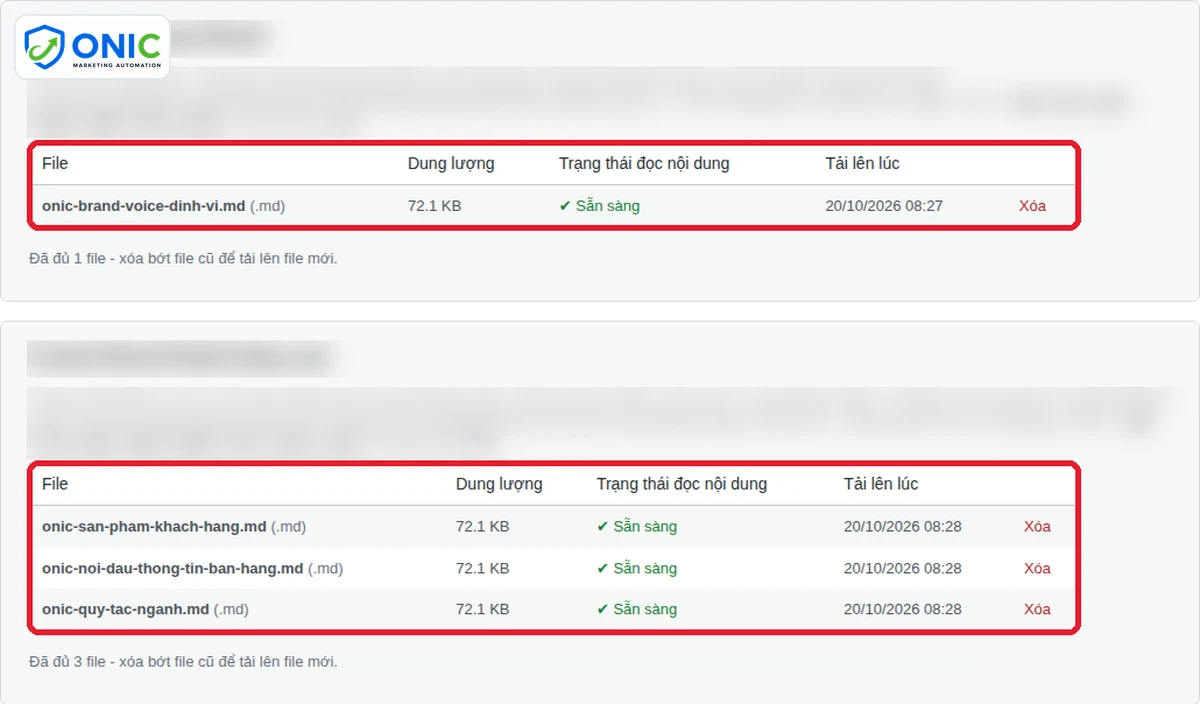The width and height of the screenshot is (1200, 704).
Task: Click 'Trạng thái đọc nội dung' header in the one-file table
Action: [x=644, y=163]
